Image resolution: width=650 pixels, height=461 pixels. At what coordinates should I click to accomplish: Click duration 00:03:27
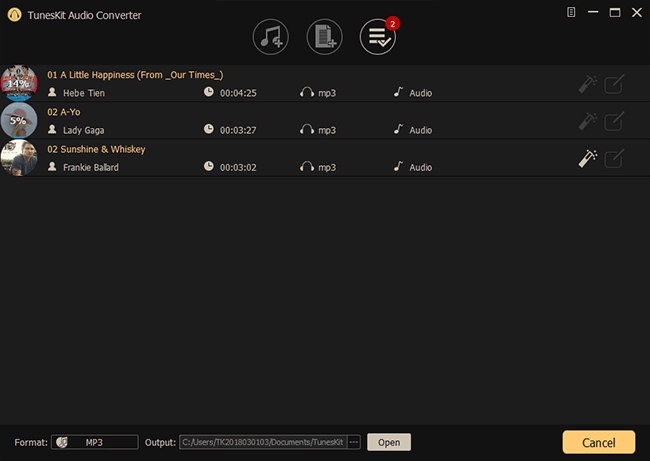tap(238, 130)
